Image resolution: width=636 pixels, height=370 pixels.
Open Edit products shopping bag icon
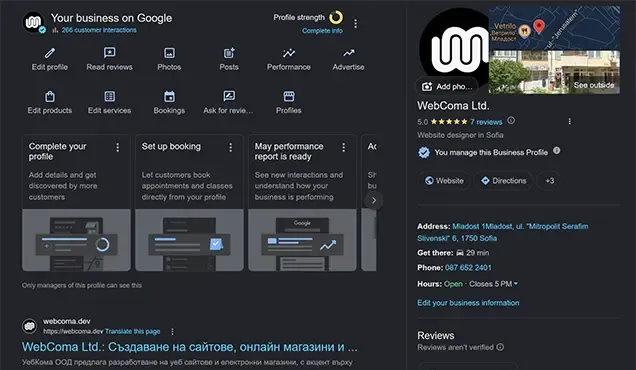(x=49, y=97)
